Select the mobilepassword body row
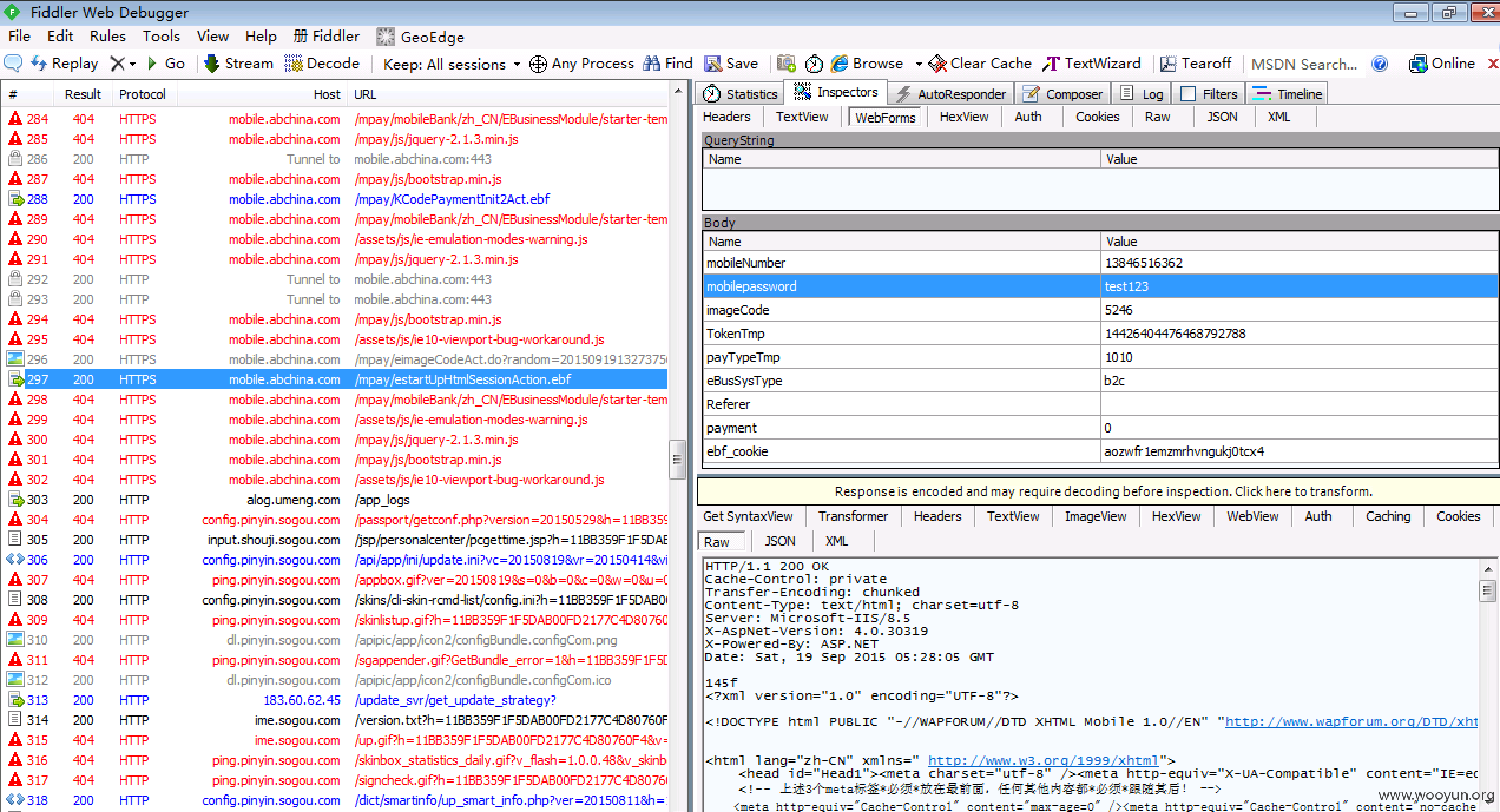 coord(1100,286)
